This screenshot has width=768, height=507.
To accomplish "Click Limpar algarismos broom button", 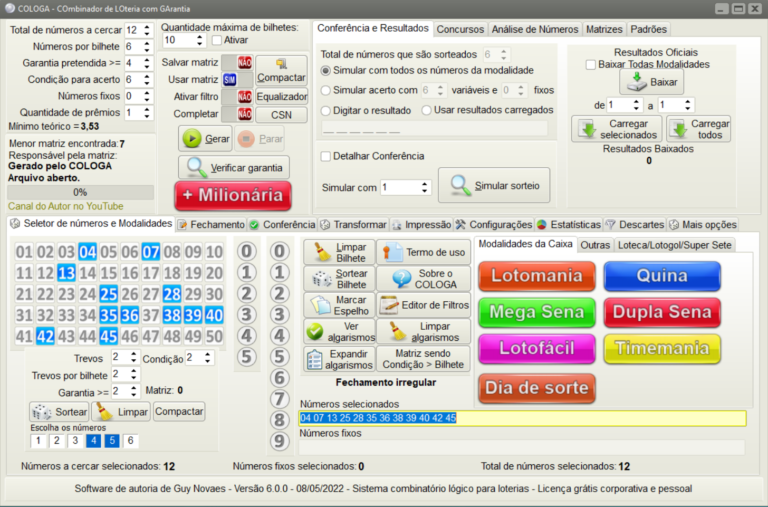I will click(424, 332).
